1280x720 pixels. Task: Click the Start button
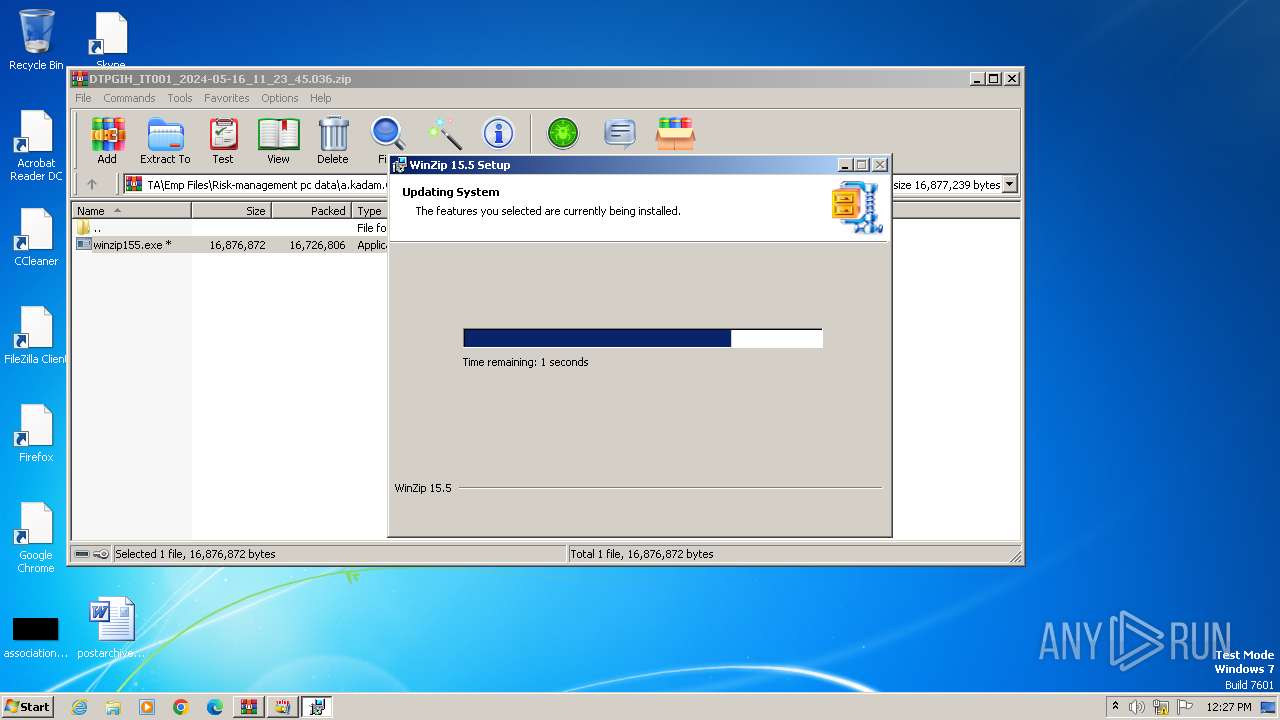[x=27, y=707]
